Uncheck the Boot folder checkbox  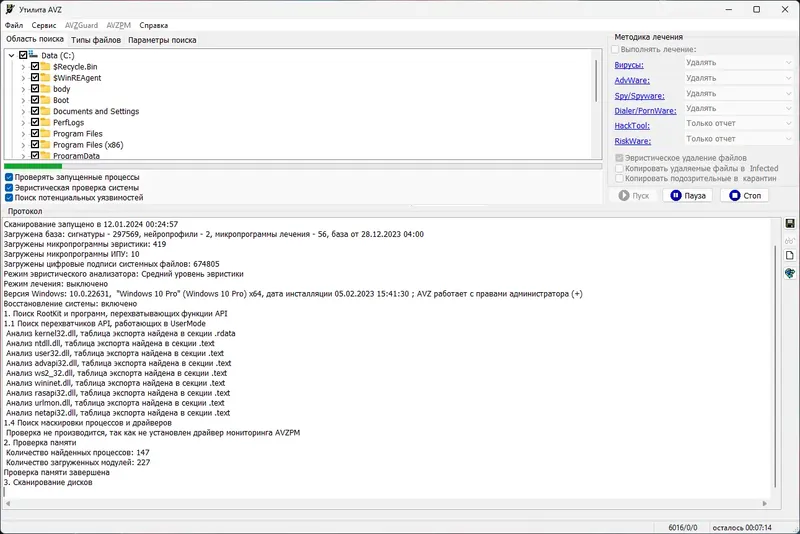35,100
